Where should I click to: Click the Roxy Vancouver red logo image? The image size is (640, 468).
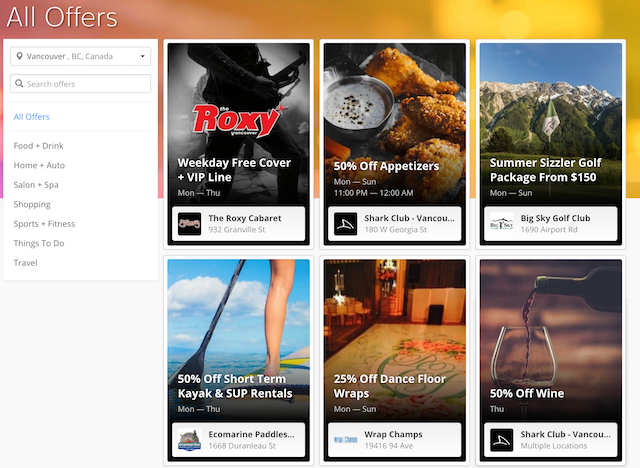240,121
